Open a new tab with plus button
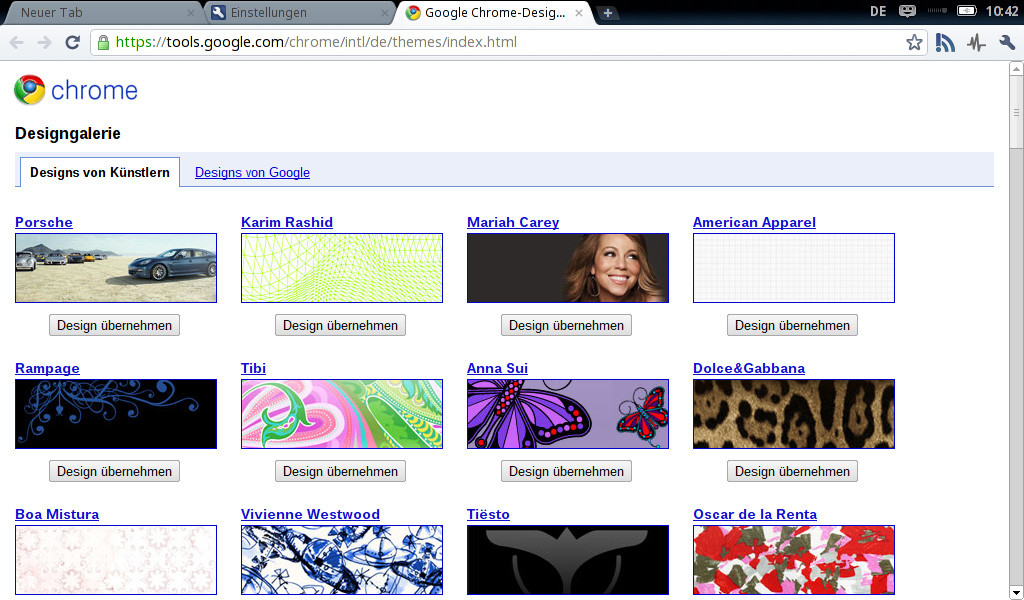The image size is (1024, 600). coord(607,13)
